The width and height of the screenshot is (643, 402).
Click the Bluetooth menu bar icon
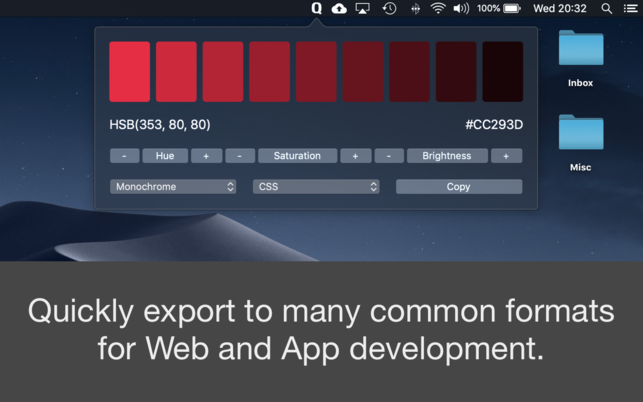tap(415, 9)
